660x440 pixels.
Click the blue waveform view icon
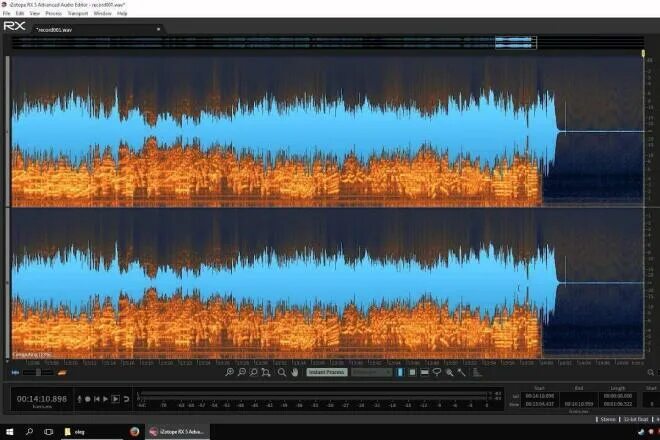click(x=16, y=372)
